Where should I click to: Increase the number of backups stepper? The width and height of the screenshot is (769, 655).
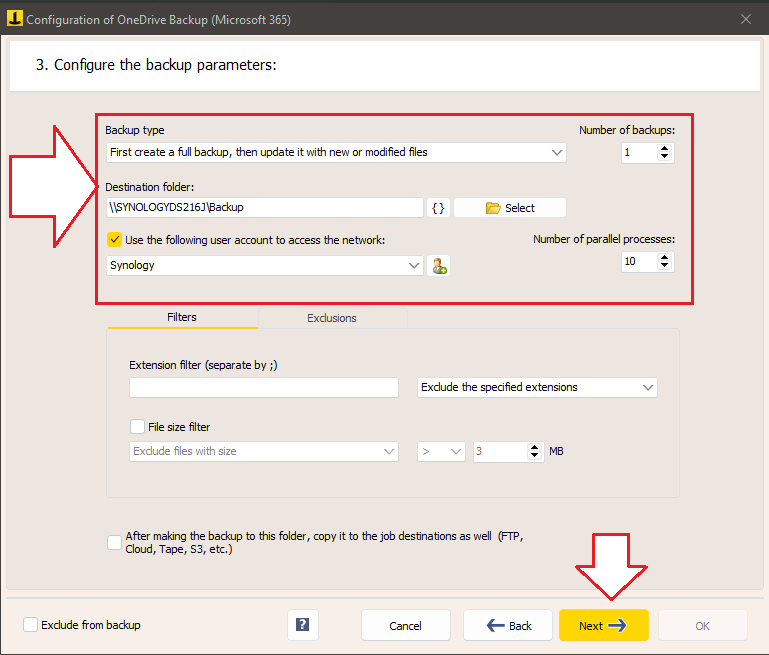coord(664,149)
